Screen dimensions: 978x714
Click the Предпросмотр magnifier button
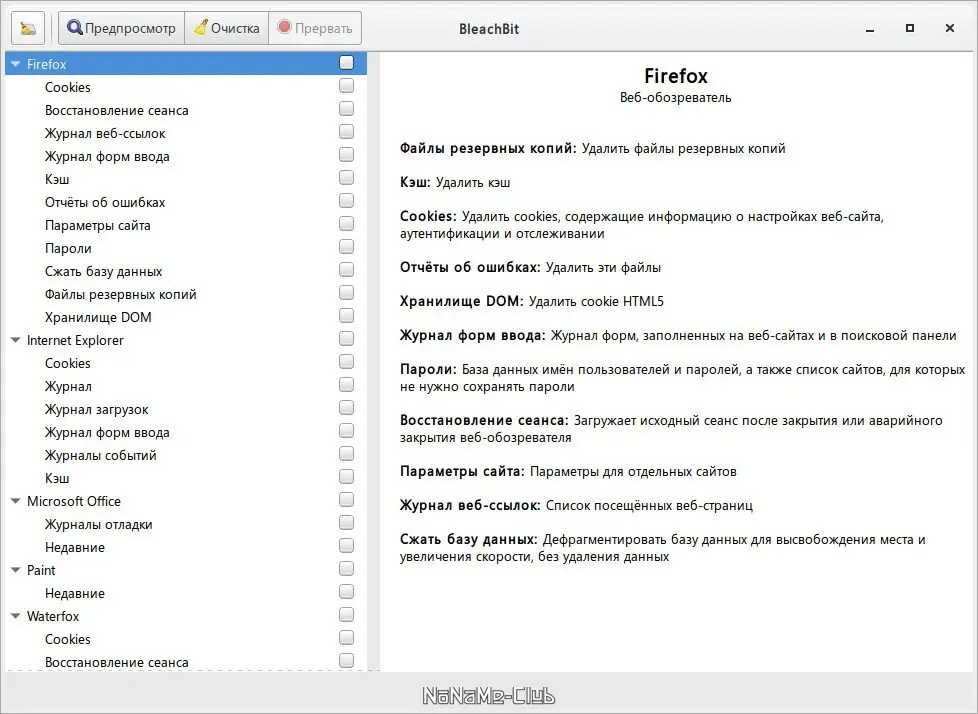[122, 29]
